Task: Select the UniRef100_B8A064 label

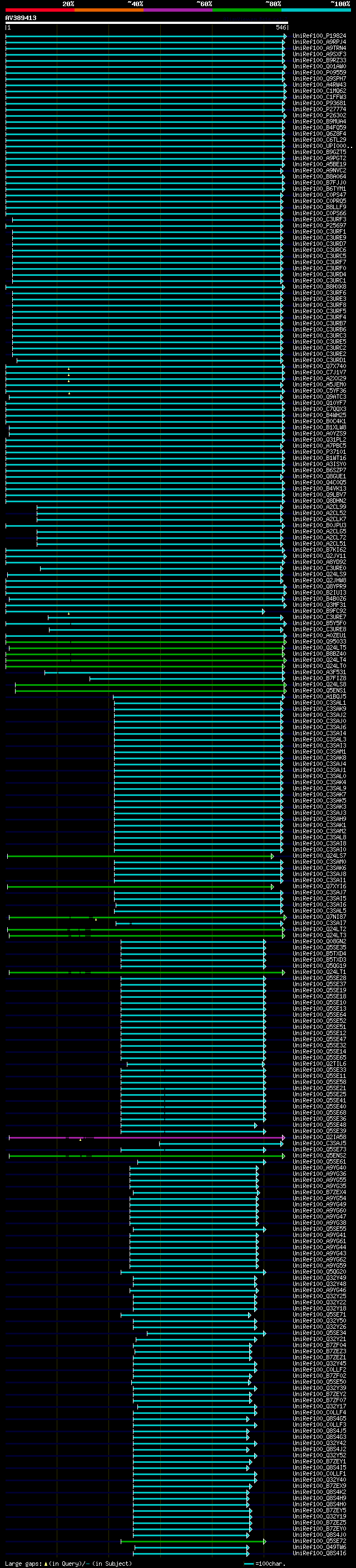Action: coord(319,176)
